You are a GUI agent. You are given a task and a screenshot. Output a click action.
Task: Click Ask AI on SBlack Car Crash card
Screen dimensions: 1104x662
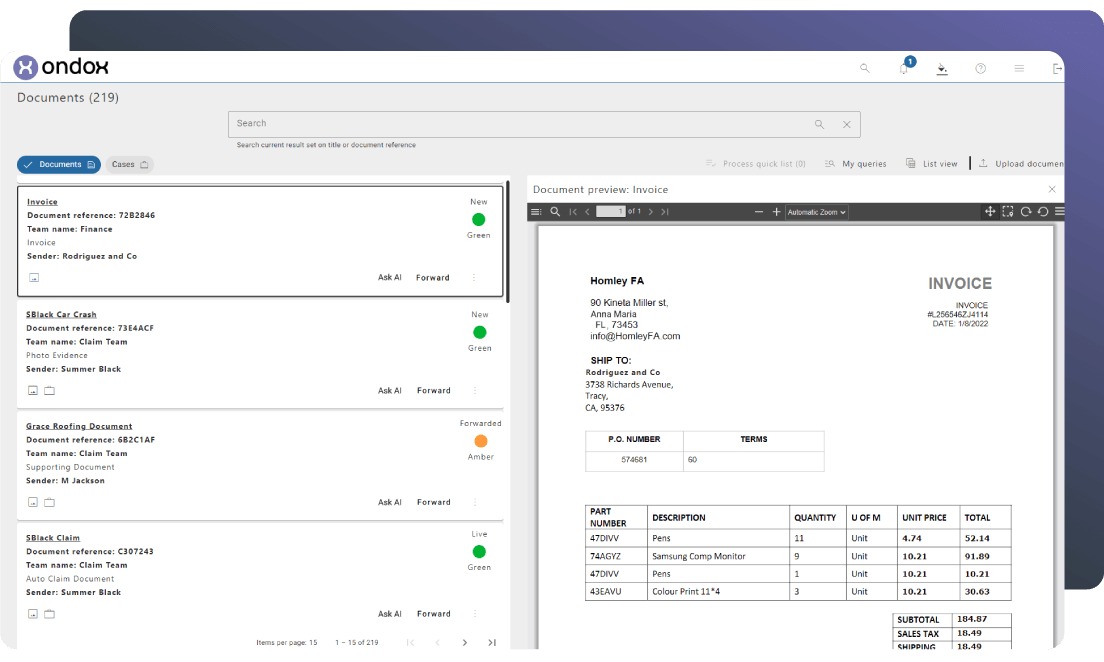click(x=389, y=390)
